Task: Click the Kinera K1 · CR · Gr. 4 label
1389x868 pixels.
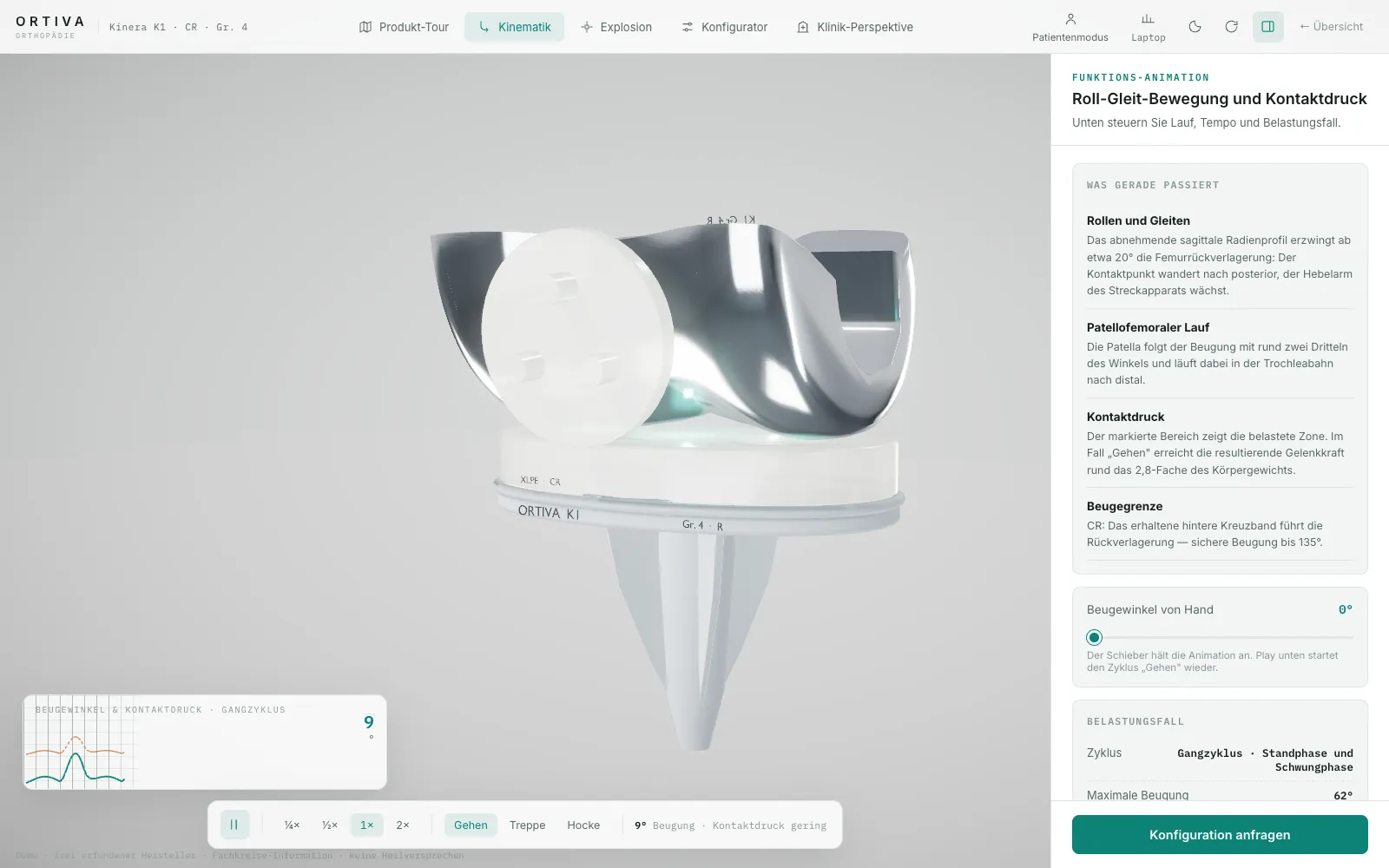Action: pos(178,27)
